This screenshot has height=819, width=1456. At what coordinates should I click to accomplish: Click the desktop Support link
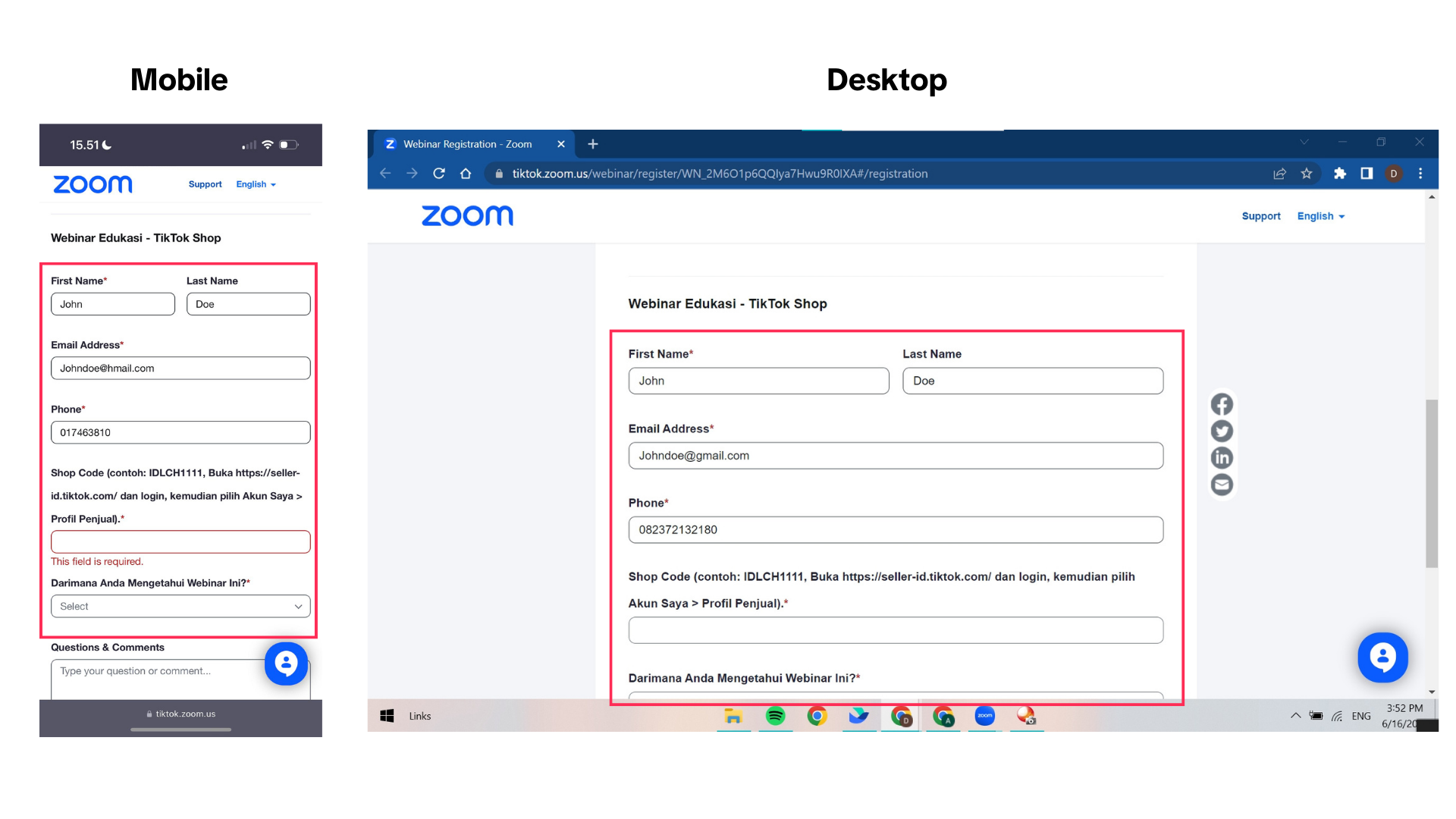coord(1260,216)
